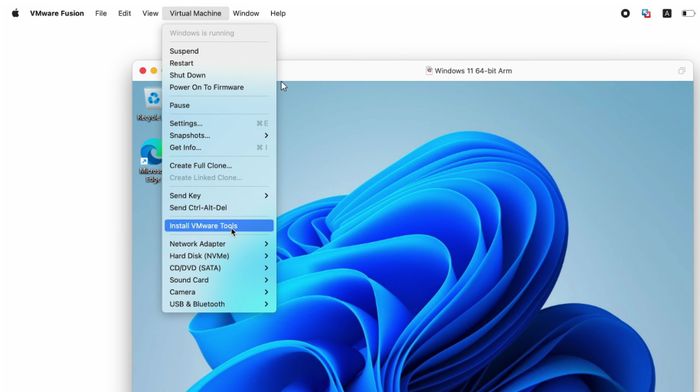This screenshot has width=700, height=392.
Task: Open the Apple menu
Action: [15, 13]
